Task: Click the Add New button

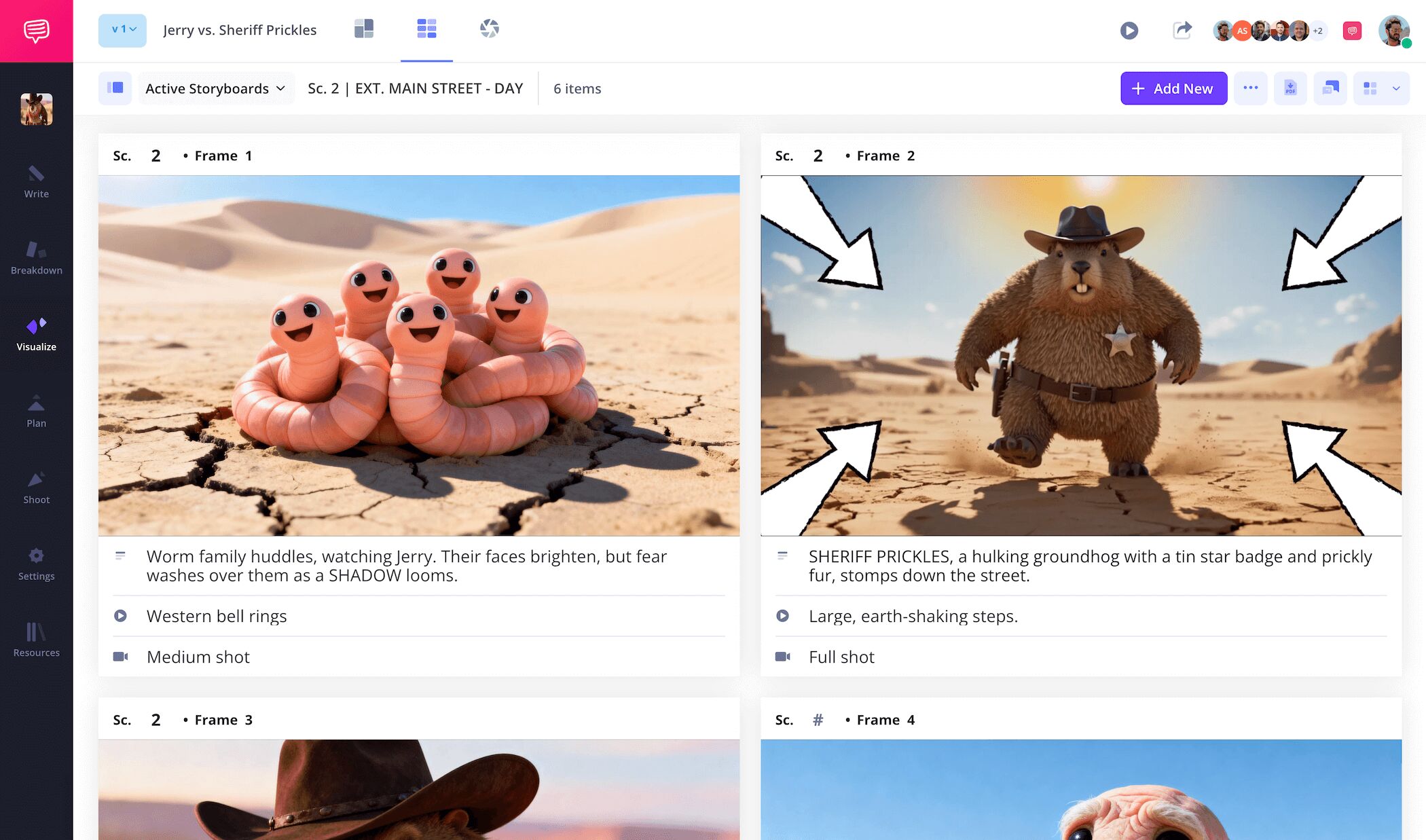Action: (1173, 88)
